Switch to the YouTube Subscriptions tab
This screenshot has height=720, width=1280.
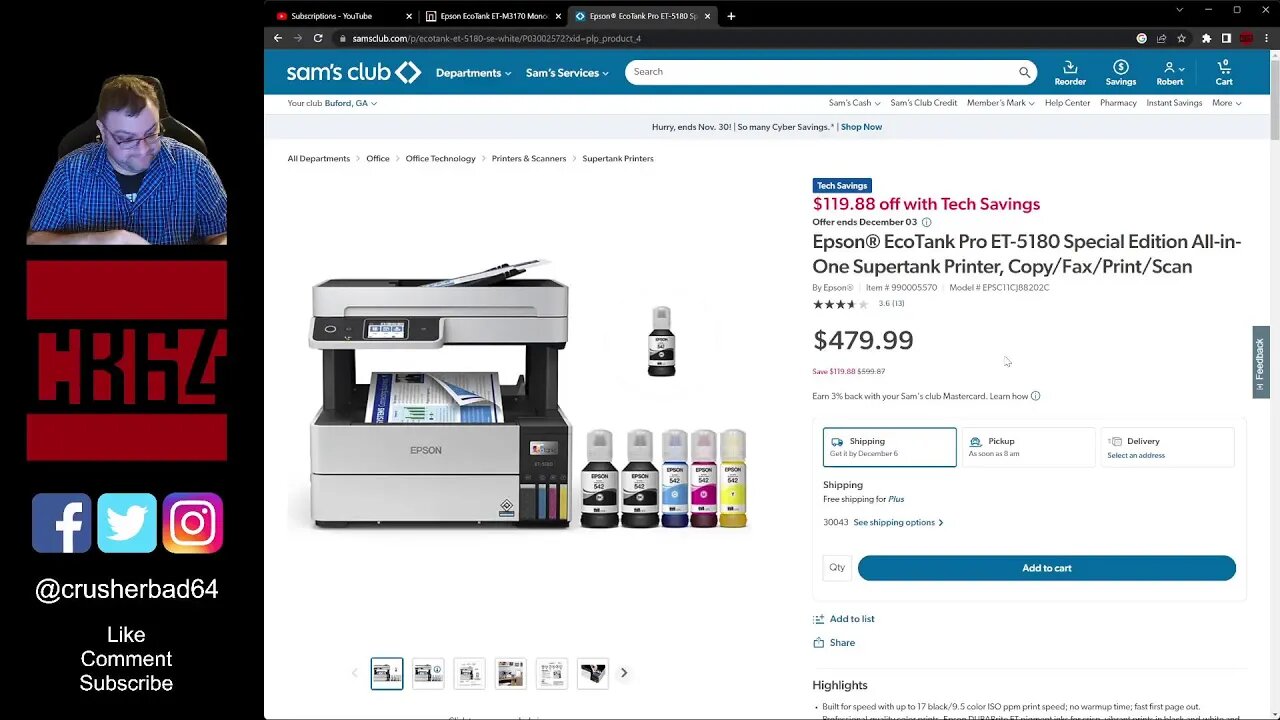pyautogui.click(x=341, y=16)
